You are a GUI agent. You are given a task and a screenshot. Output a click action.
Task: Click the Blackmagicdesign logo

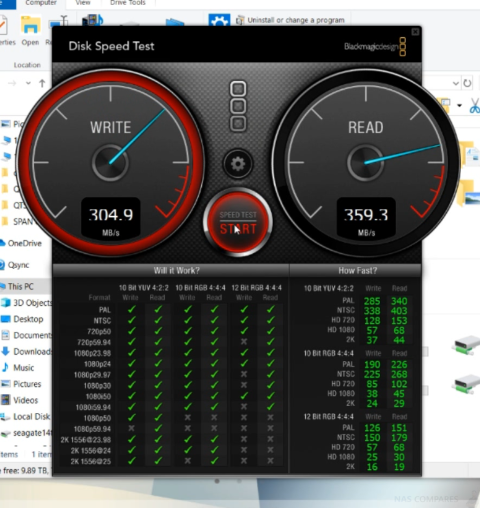tap(375, 46)
